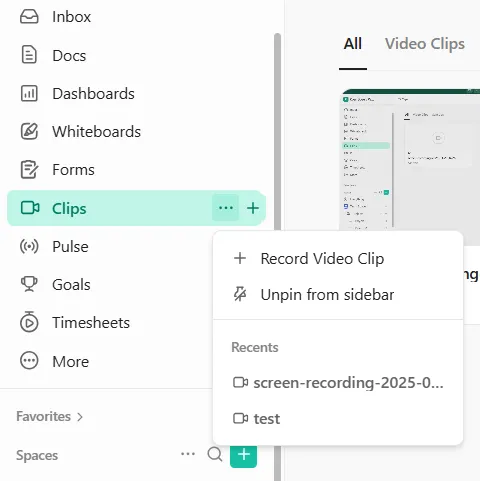
Task: Open recent clip screen-recording-2025
Action: coord(338,383)
